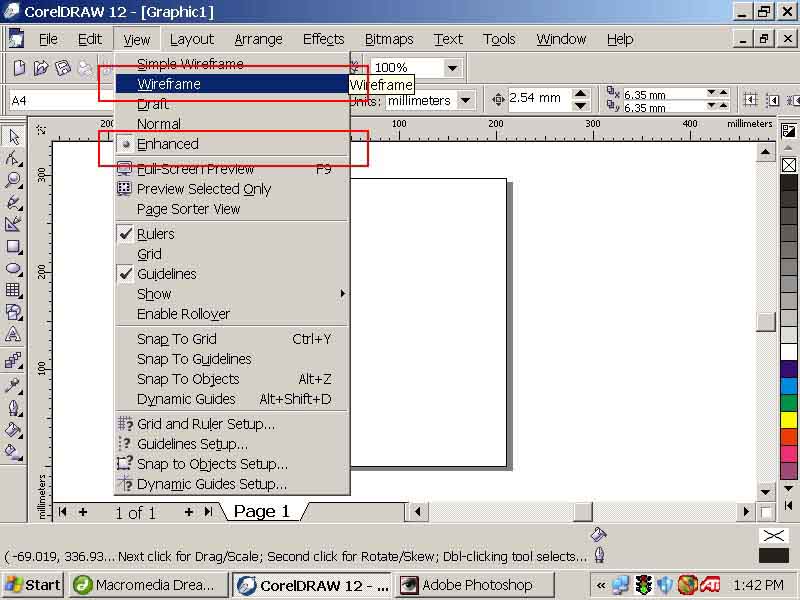Open the Arrange menu
The height and width of the screenshot is (600, 800).
click(258, 39)
